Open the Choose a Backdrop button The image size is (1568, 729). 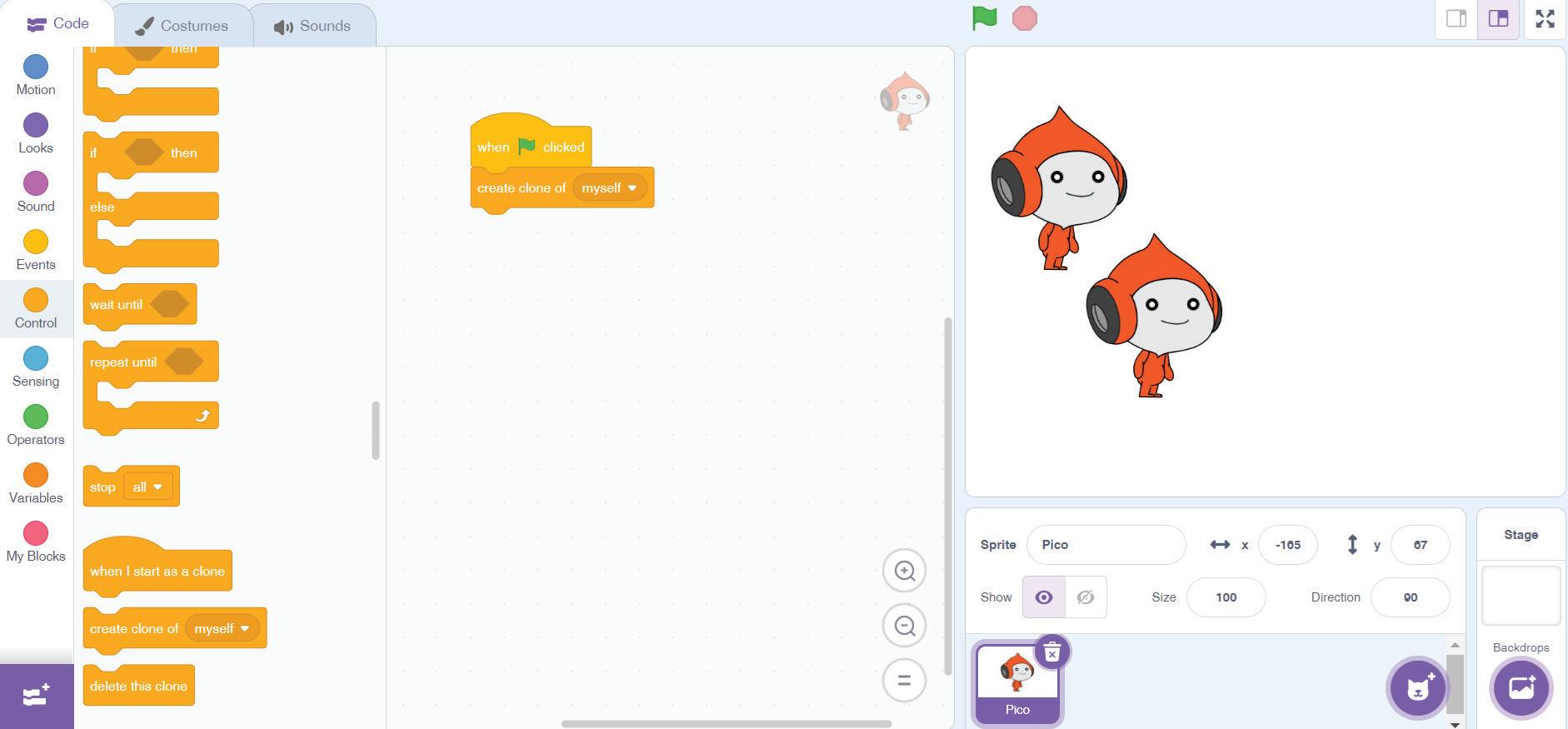point(1521,688)
